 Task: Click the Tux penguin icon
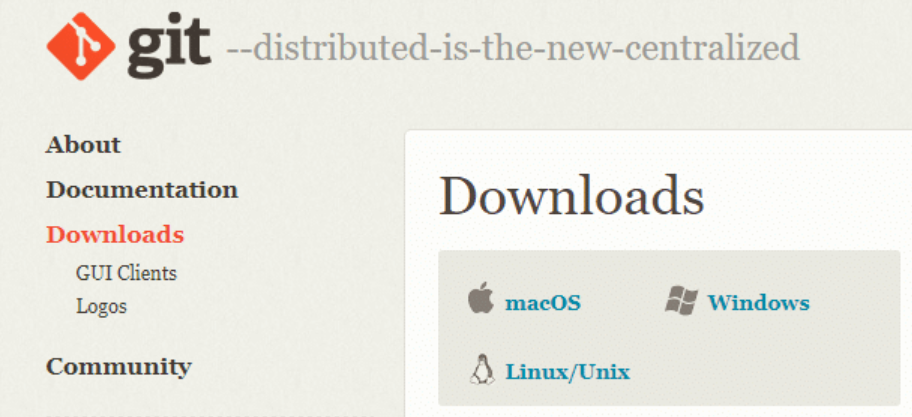(x=482, y=369)
